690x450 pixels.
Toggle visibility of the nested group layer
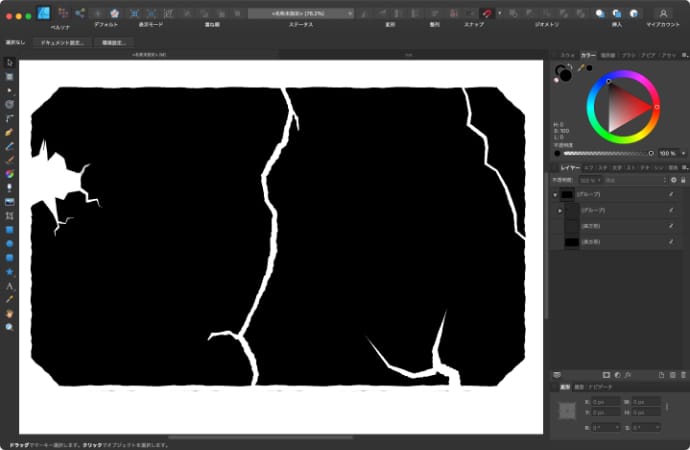pos(671,210)
